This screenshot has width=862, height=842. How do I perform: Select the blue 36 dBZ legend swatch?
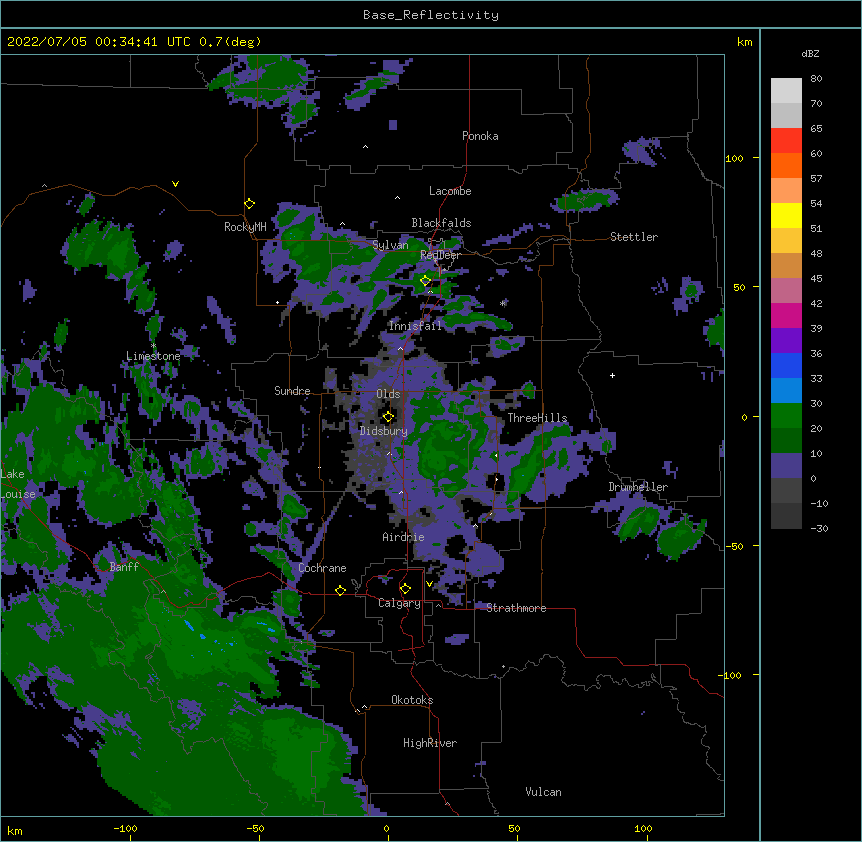[x=786, y=365]
